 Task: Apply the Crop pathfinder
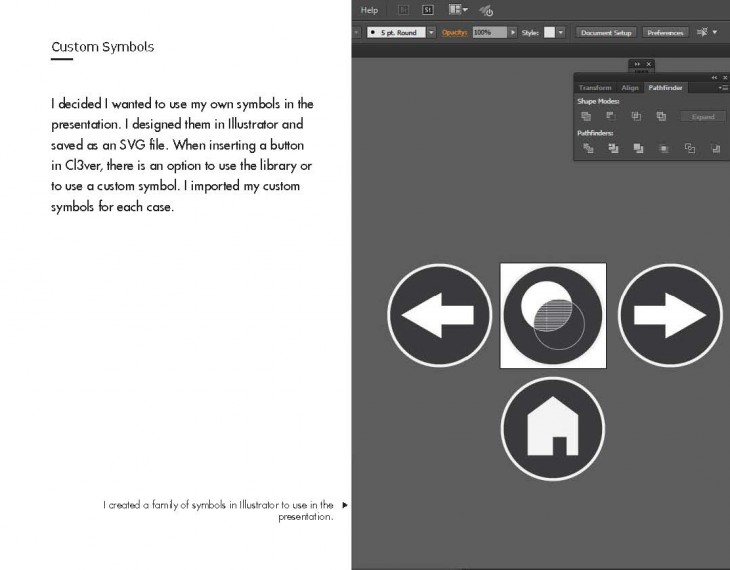664,148
